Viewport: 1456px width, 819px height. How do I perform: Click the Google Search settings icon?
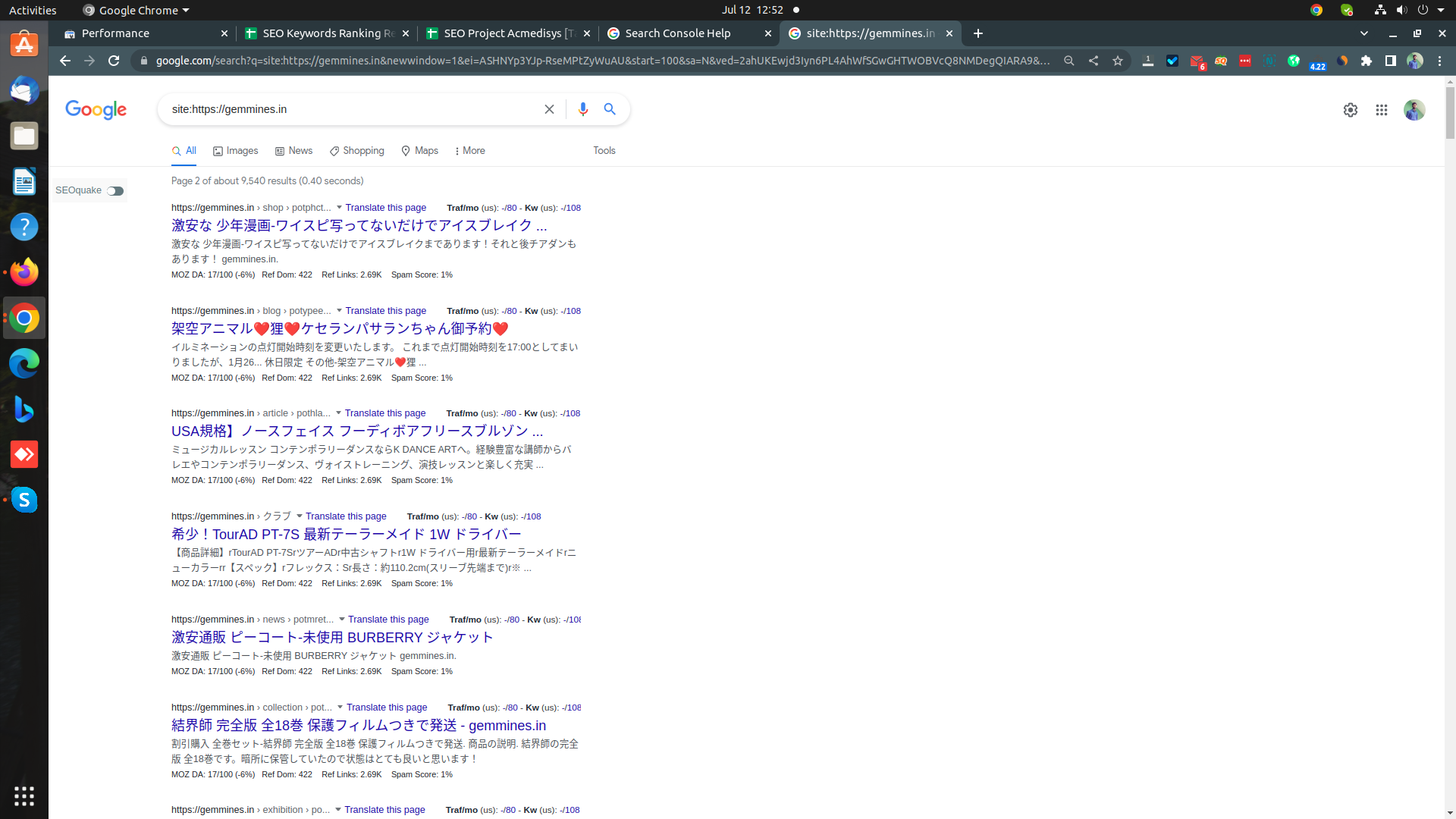click(x=1351, y=110)
